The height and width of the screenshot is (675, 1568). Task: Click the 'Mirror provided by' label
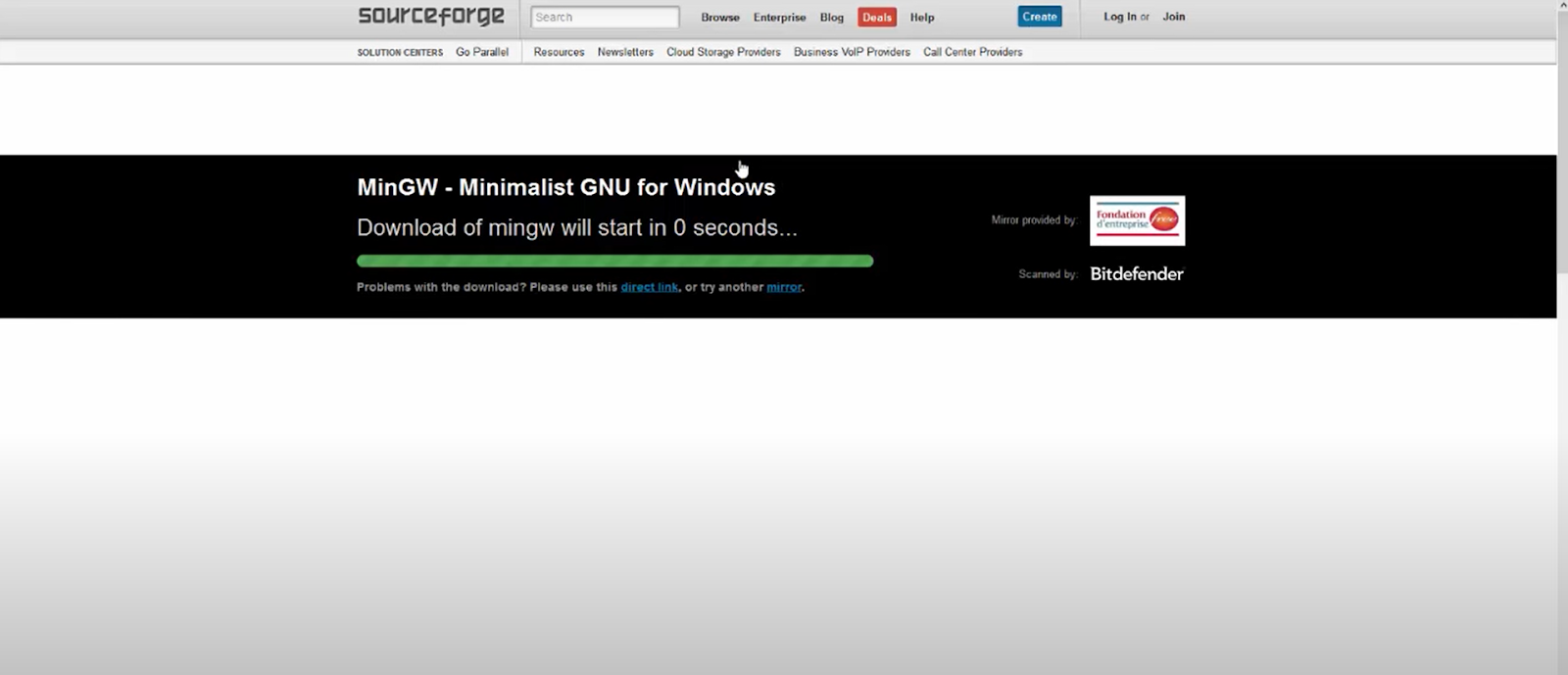tap(1034, 220)
